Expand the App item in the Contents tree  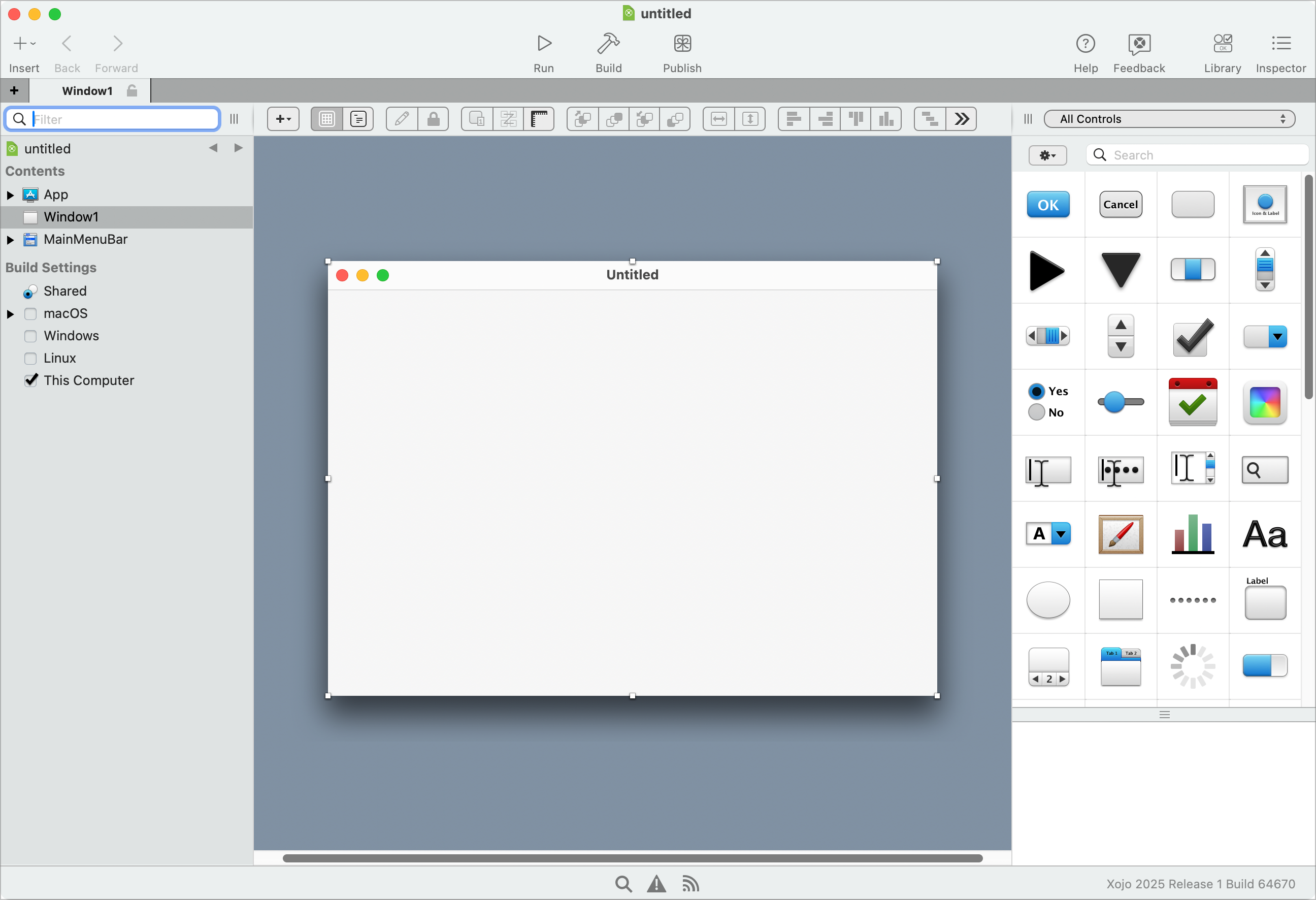(x=10, y=195)
